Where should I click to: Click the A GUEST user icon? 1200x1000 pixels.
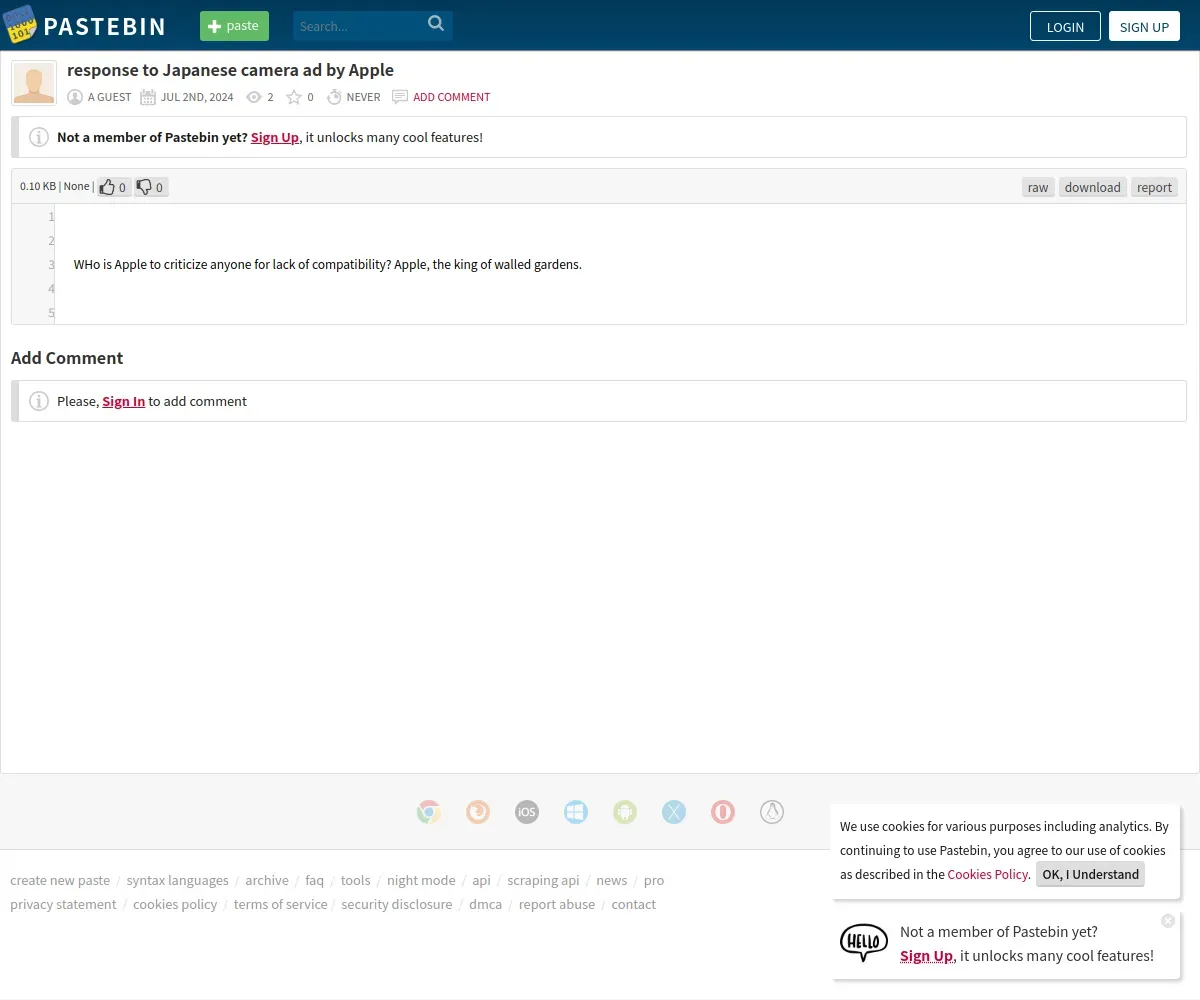tap(75, 97)
